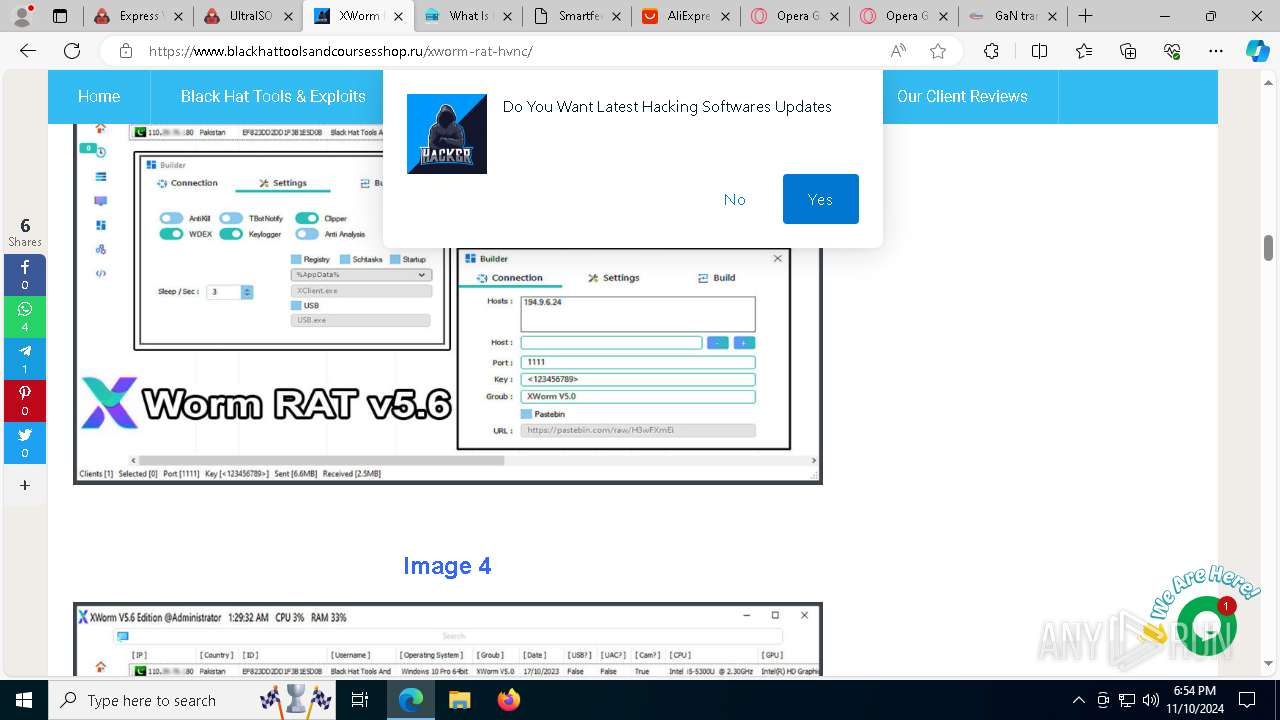Share page on Pinterest
This screenshot has height=720, width=1280.
(x=25, y=401)
